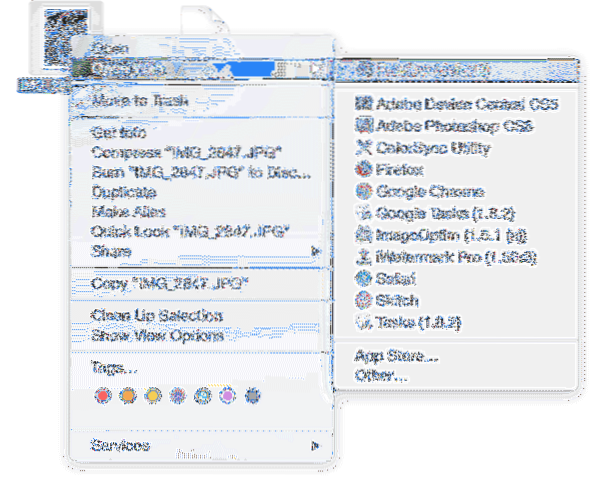Apply the red tag color
The width and height of the screenshot is (598, 489).
click(x=103, y=396)
